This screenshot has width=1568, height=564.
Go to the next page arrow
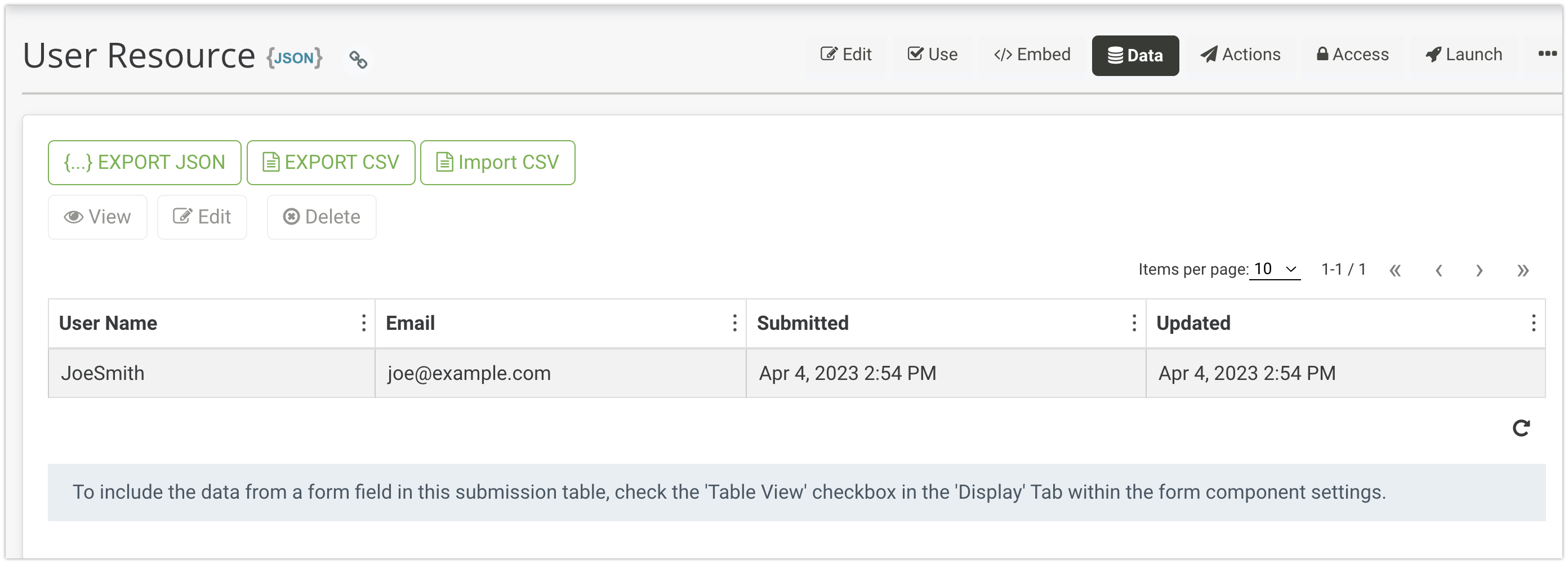pyautogui.click(x=1478, y=270)
